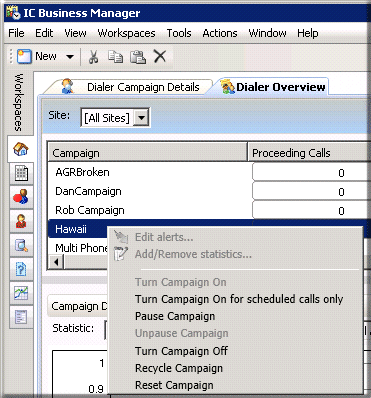Open the Actions menu
Viewport: 371px width, 398px height.
click(220, 33)
